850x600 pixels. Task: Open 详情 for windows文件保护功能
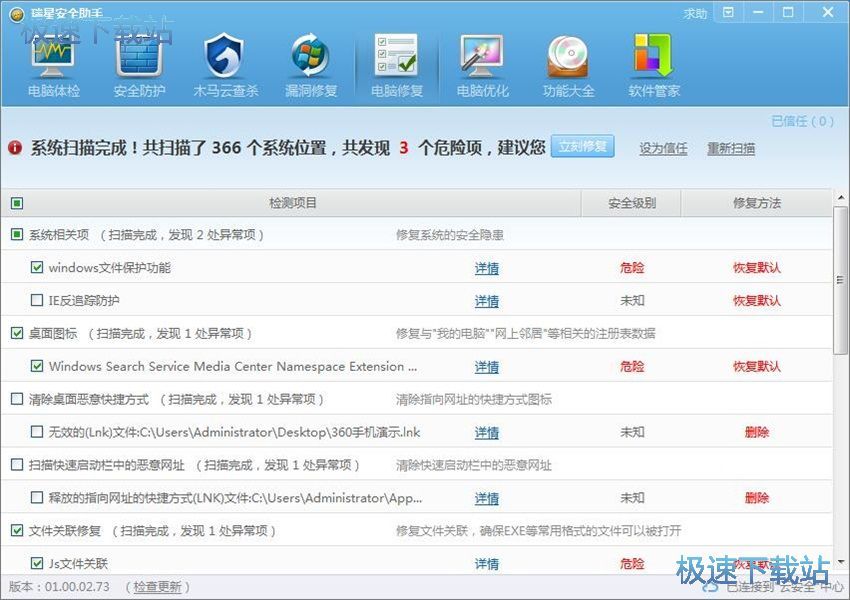[487, 268]
